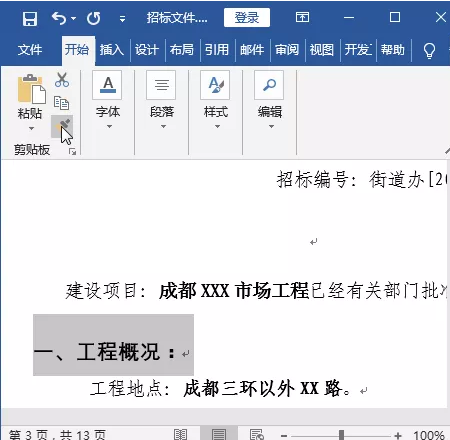This screenshot has height=440, width=450.
Task: Click the text 招标编号
Action: 313,180
